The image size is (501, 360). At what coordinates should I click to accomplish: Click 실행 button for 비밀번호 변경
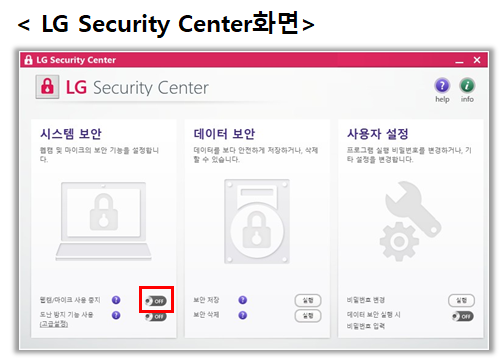pos(461,300)
